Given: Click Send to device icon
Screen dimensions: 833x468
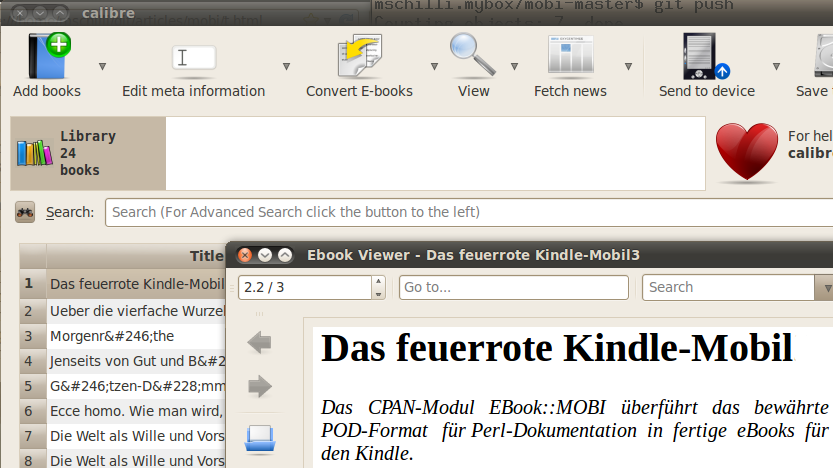Looking at the screenshot, I should [706, 56].
